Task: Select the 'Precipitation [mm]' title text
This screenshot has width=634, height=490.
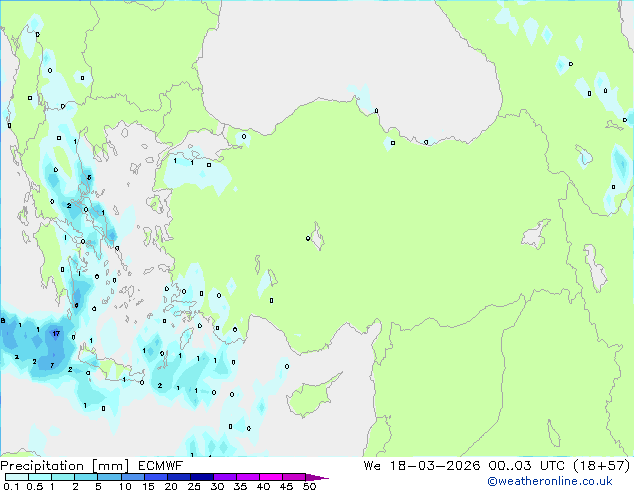Action: pos(65,466)
